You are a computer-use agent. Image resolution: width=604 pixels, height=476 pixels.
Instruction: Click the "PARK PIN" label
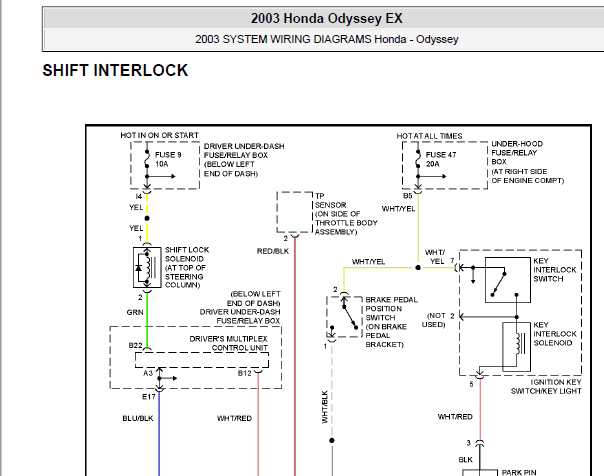(x=519, y=473)
